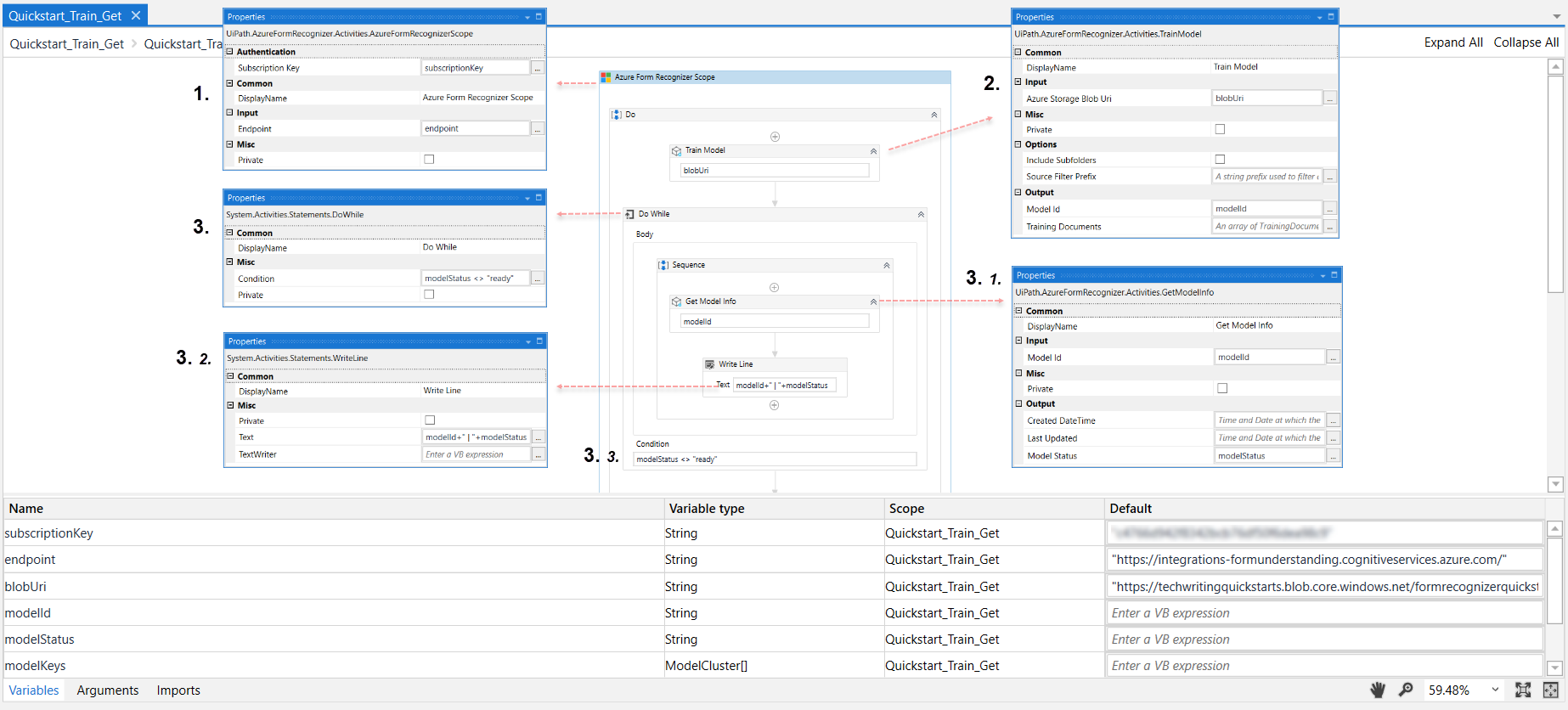Collapse Output group in GetModelInfo properties

[x=1019, y=403]
